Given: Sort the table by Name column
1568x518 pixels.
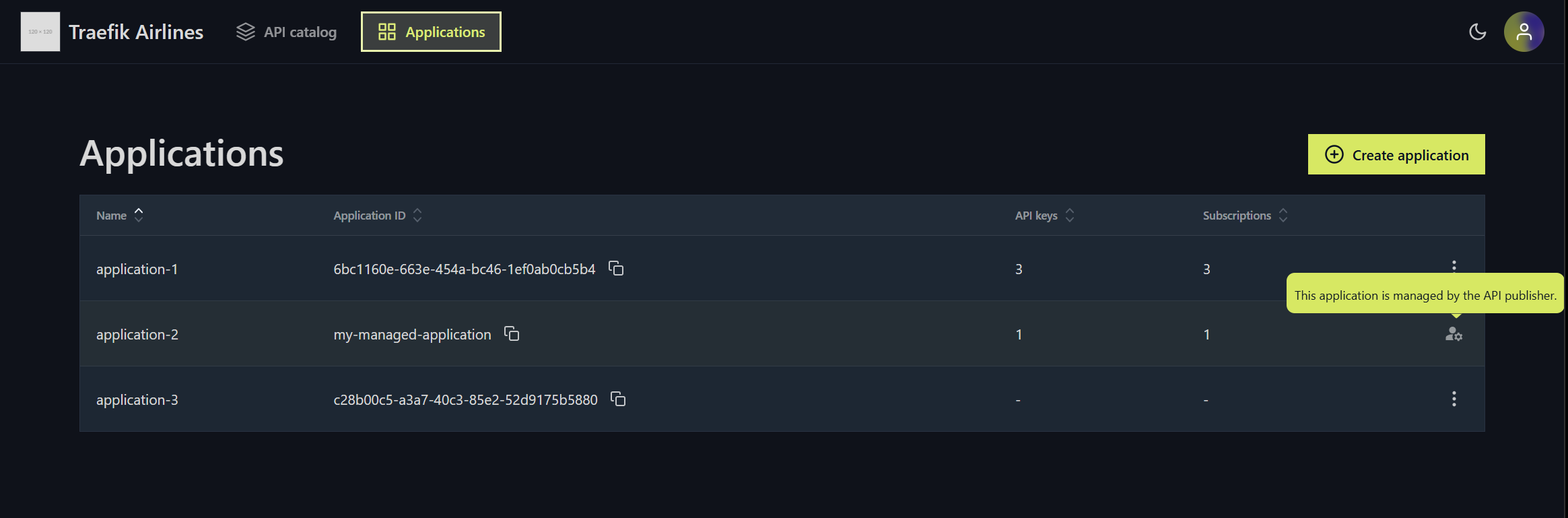Looking at the screenshot, I should coord(120,215).
